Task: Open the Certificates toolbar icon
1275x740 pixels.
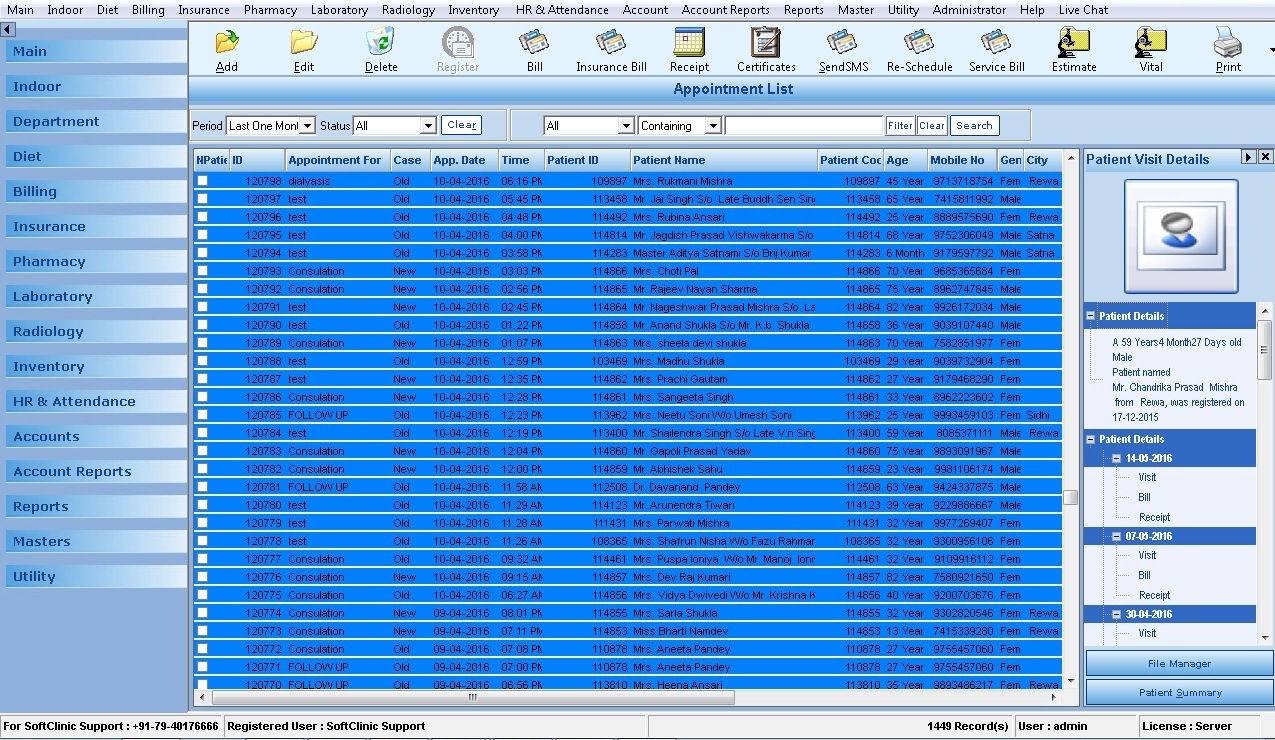Action: [766, 44]
